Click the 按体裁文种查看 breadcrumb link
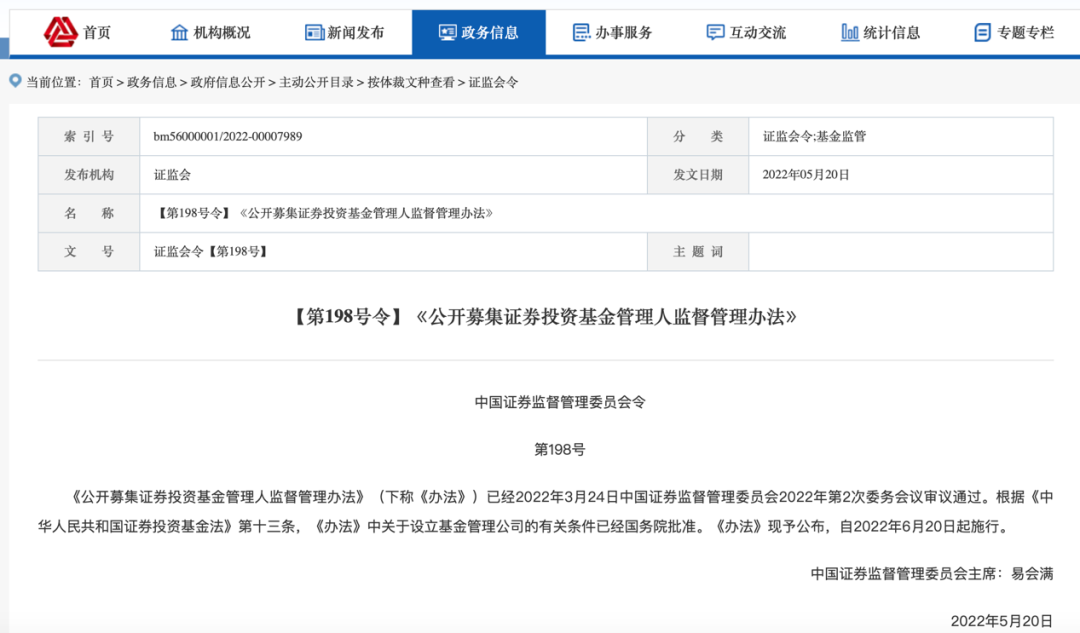Screen dimensions: 1080x633 tap(411, 83)
